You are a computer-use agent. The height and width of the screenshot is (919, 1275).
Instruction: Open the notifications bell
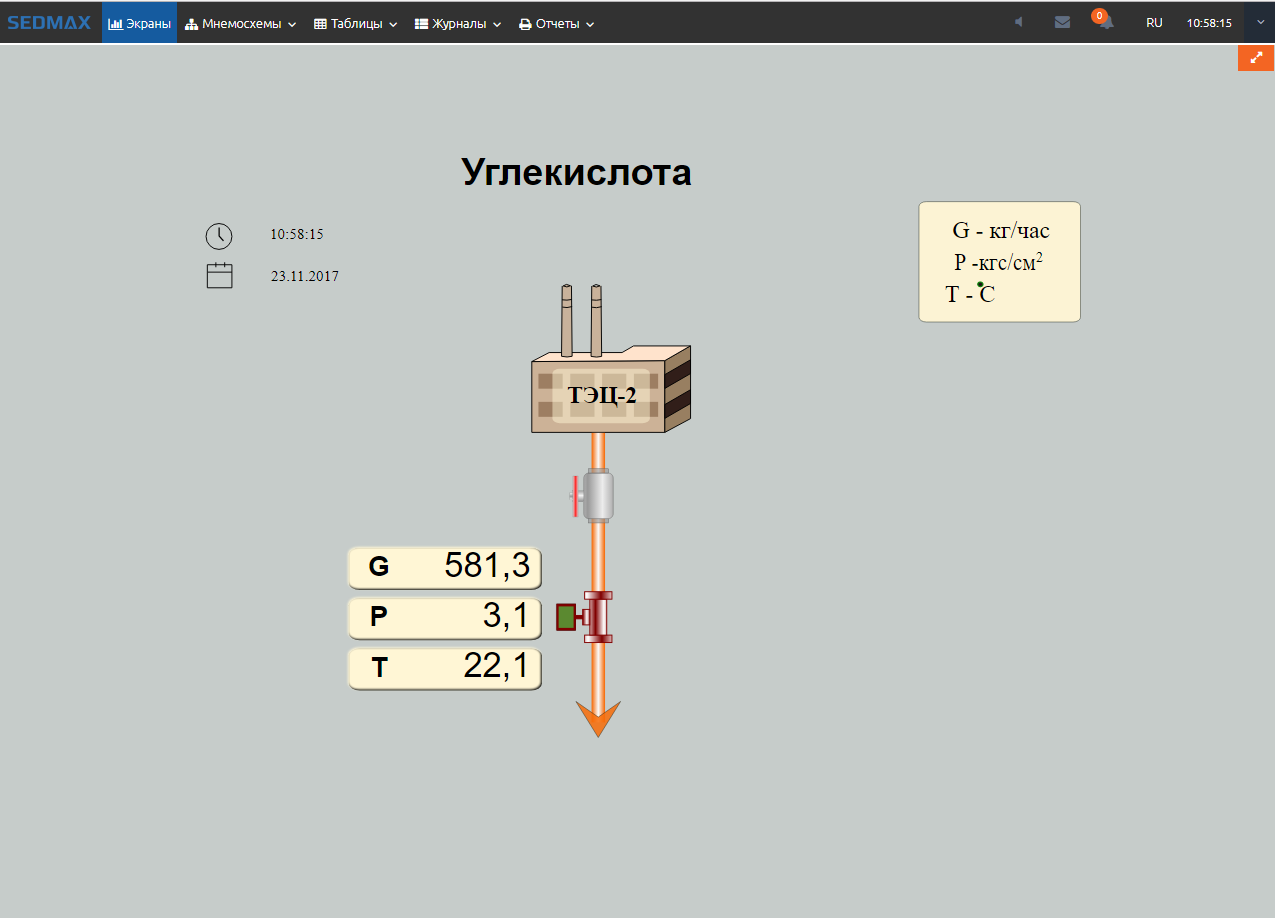coord(1105,23)
